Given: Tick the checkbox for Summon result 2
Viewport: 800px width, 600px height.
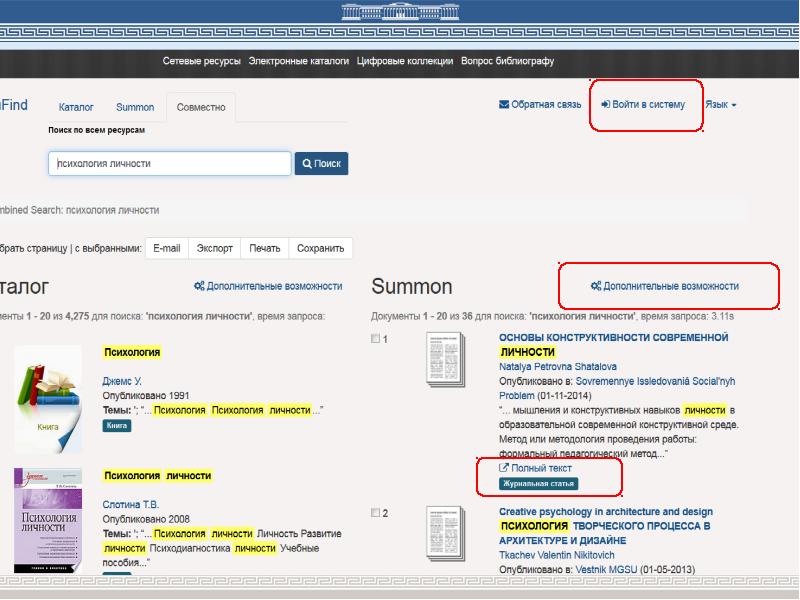Looking at the screenshot, I should click(376, 513).
